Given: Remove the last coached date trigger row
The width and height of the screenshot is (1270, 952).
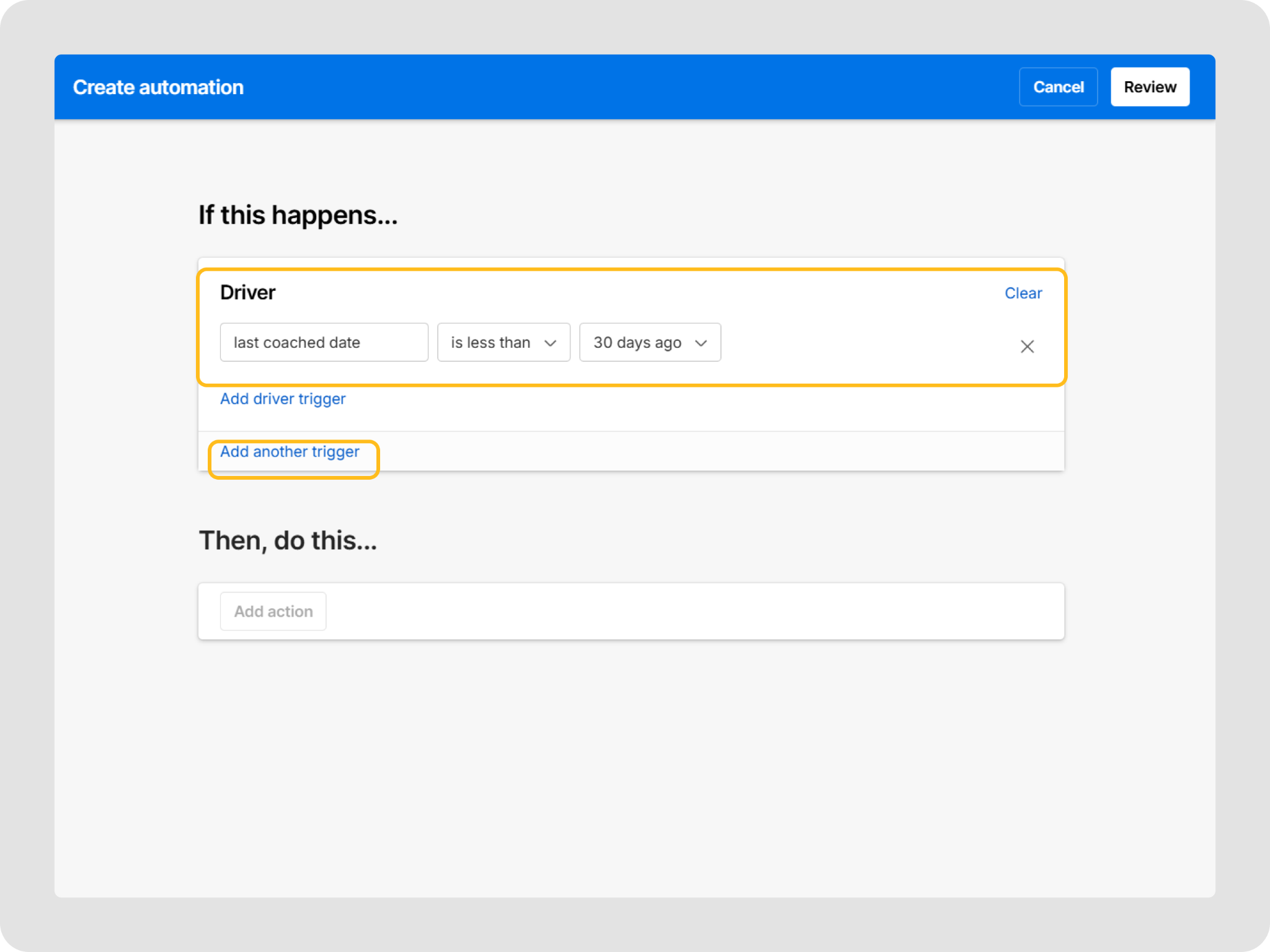Looking at the screenshot, I should (1027, 346).
